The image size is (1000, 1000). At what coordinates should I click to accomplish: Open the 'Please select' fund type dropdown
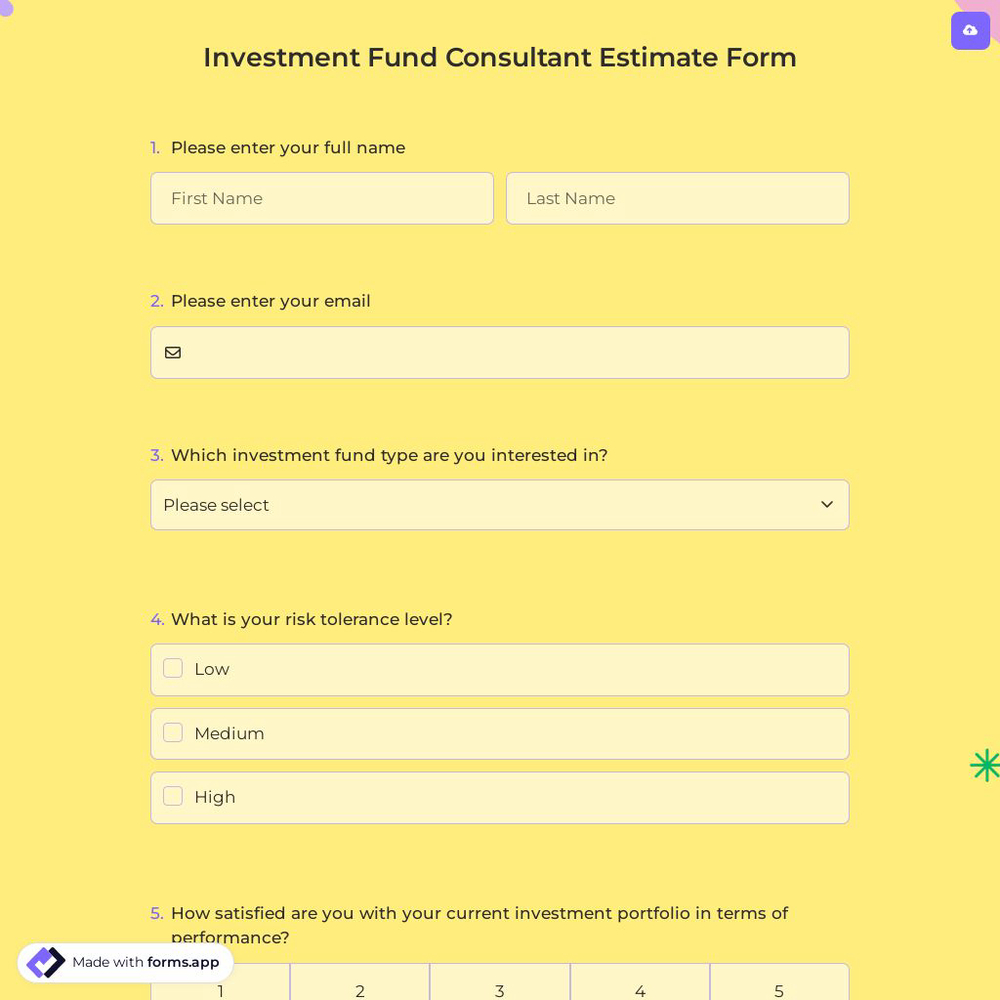(500, 505)
